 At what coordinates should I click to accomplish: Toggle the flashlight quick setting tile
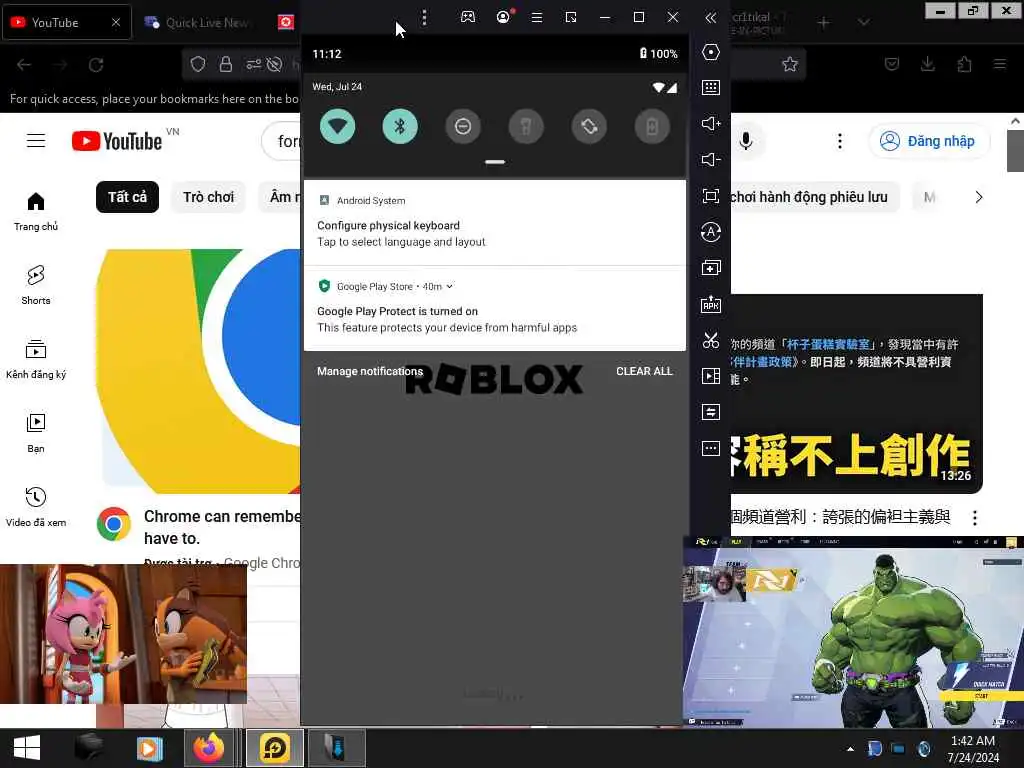point(526,126)
